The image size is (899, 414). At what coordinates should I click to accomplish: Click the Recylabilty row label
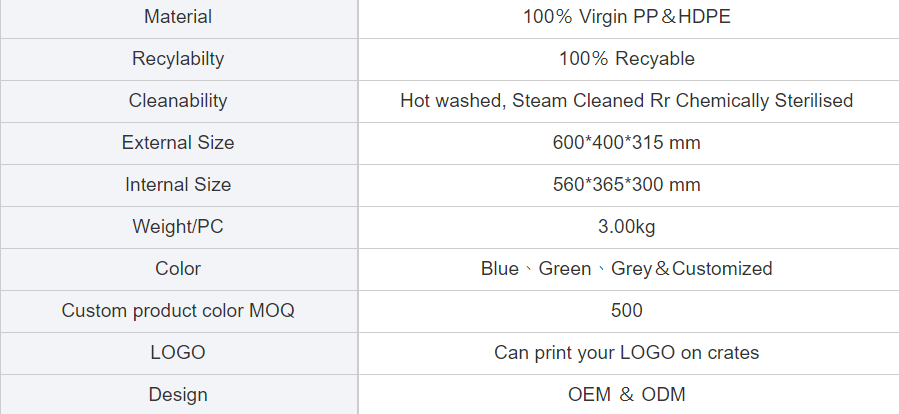178,58
